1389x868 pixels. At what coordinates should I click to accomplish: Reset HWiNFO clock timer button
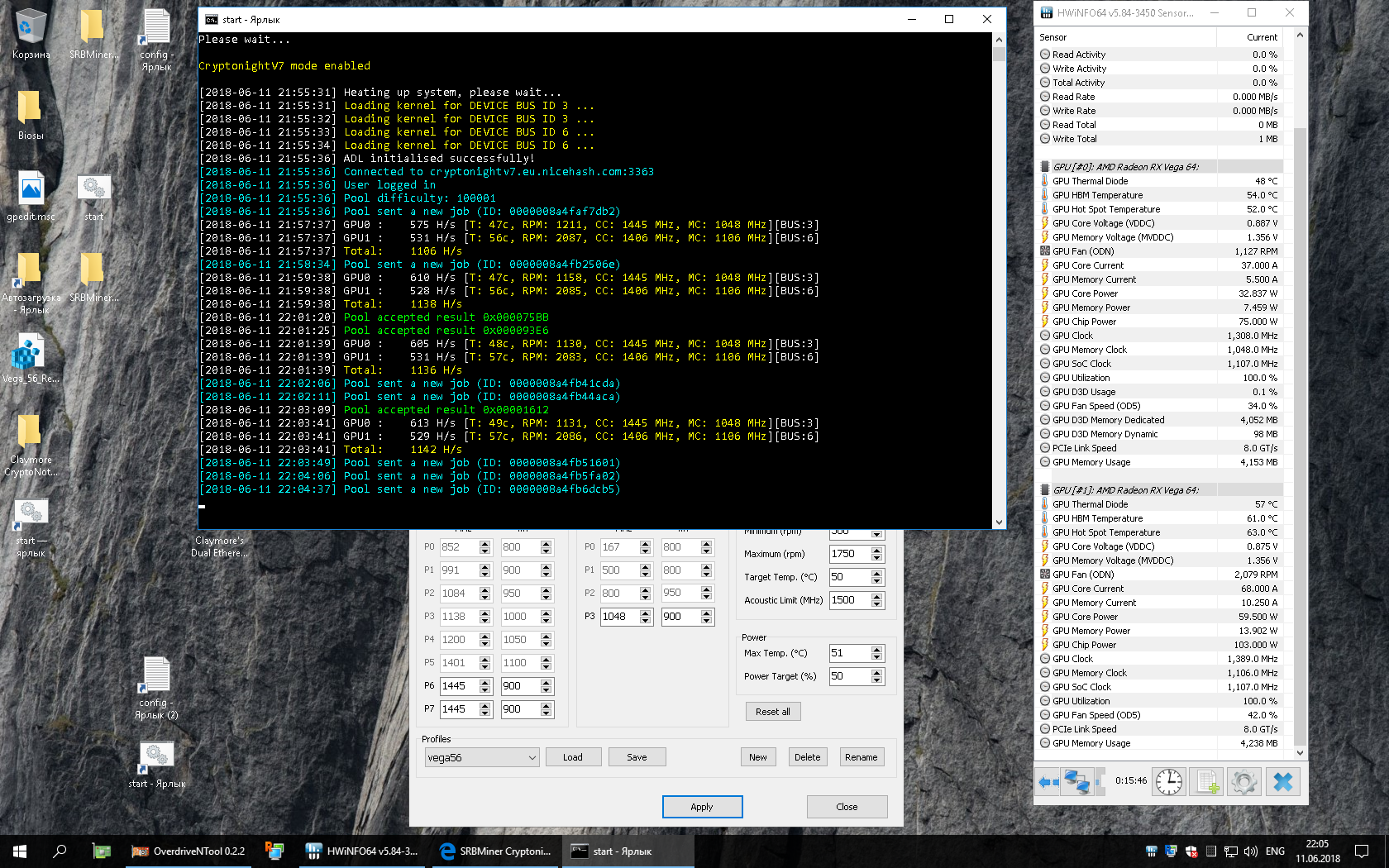coord(1169,781)
